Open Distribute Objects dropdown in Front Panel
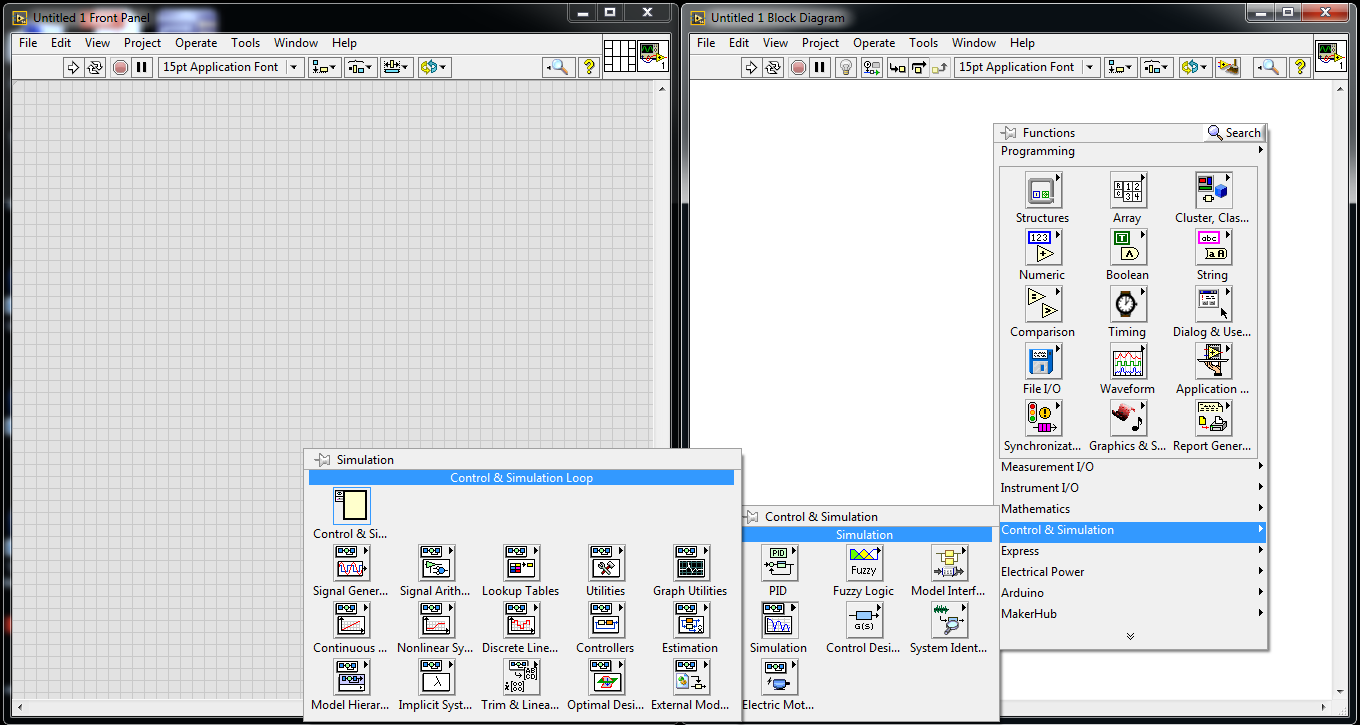Viewport: 1360px width, 725px height. pos(360,67)
